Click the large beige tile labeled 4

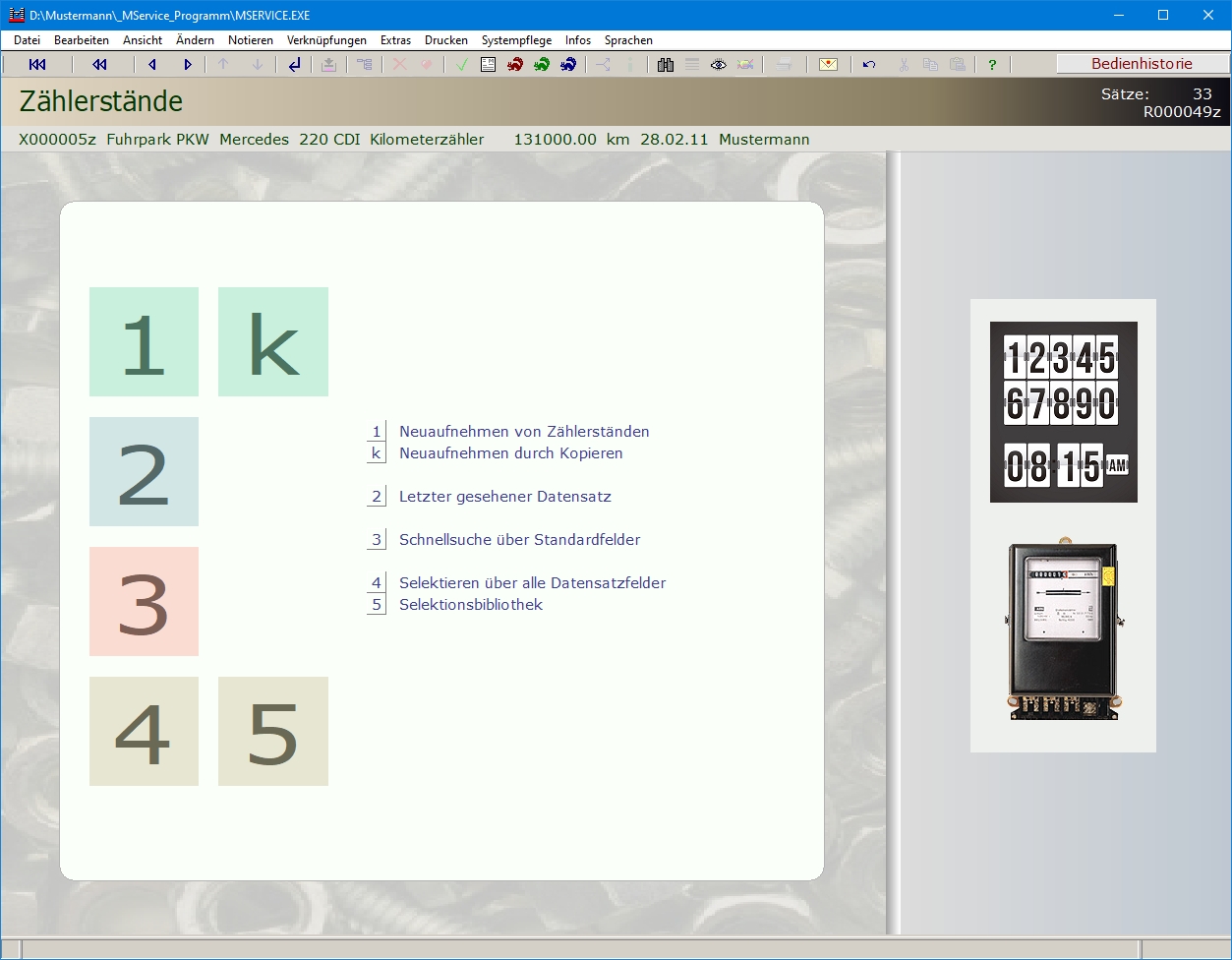tap(144, 732)
